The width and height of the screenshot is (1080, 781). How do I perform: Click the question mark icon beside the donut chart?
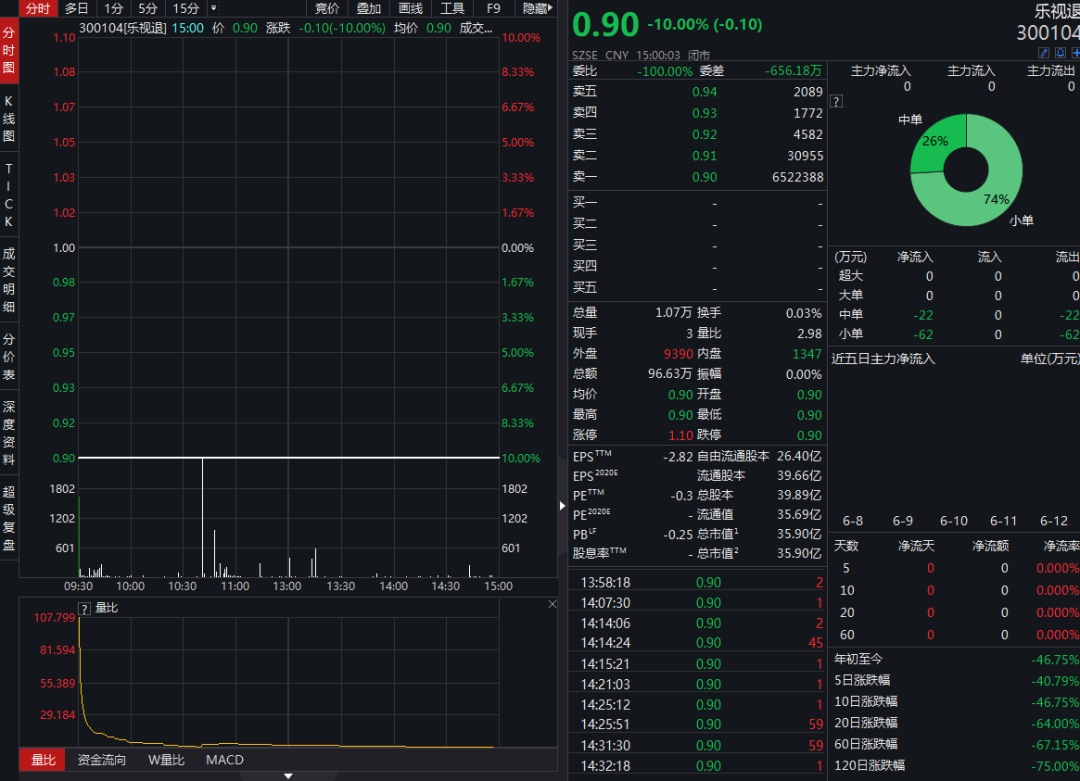(x=836, y=101)
